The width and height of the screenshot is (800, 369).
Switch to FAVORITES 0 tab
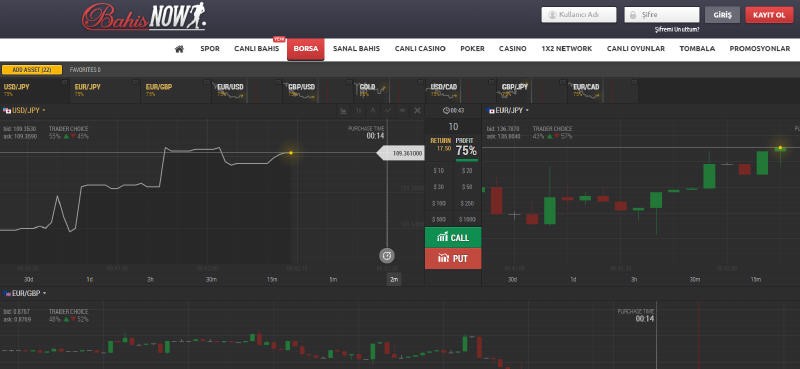85,69
